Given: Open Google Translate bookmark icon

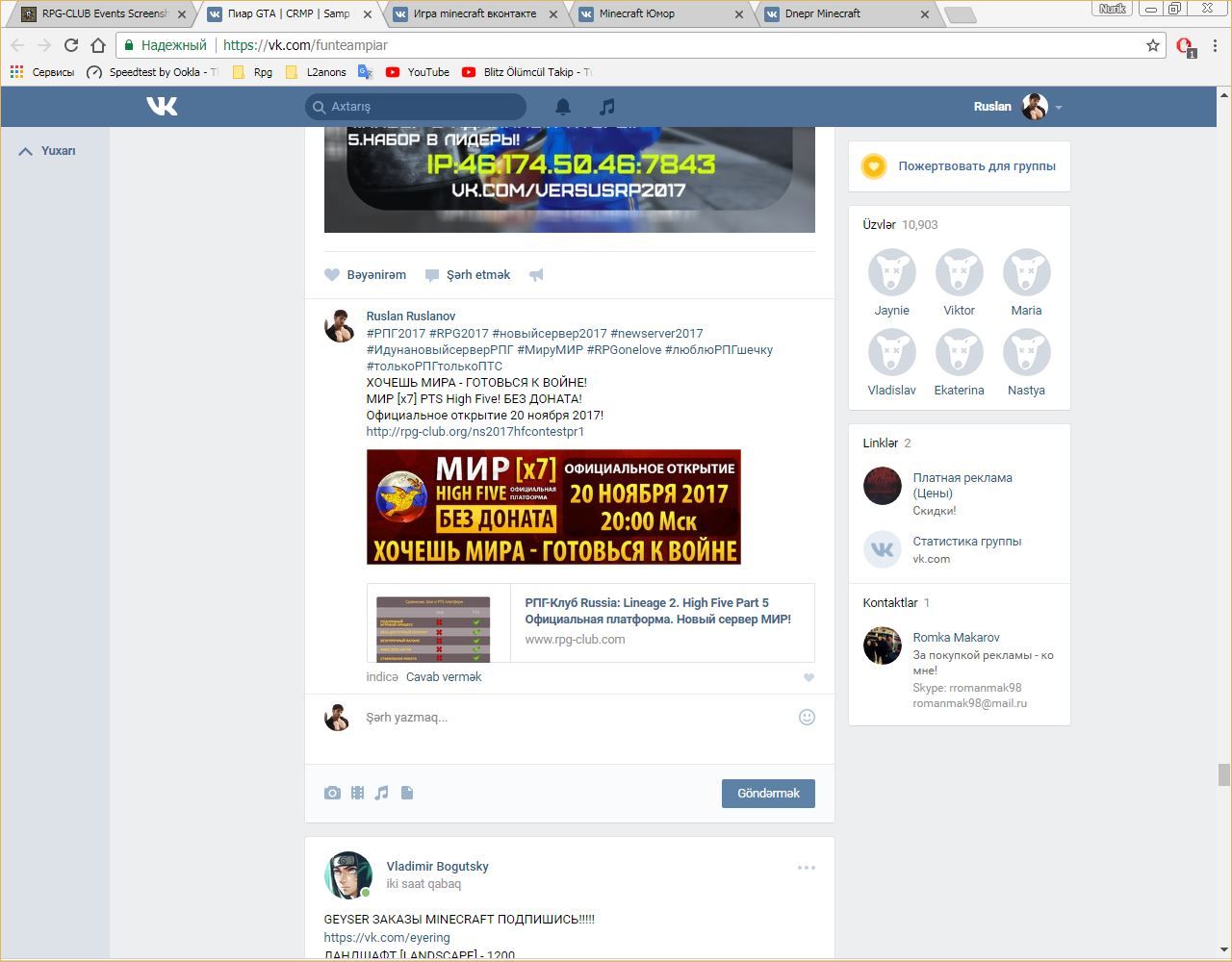Looking at the screenshot, I should 365,72.
